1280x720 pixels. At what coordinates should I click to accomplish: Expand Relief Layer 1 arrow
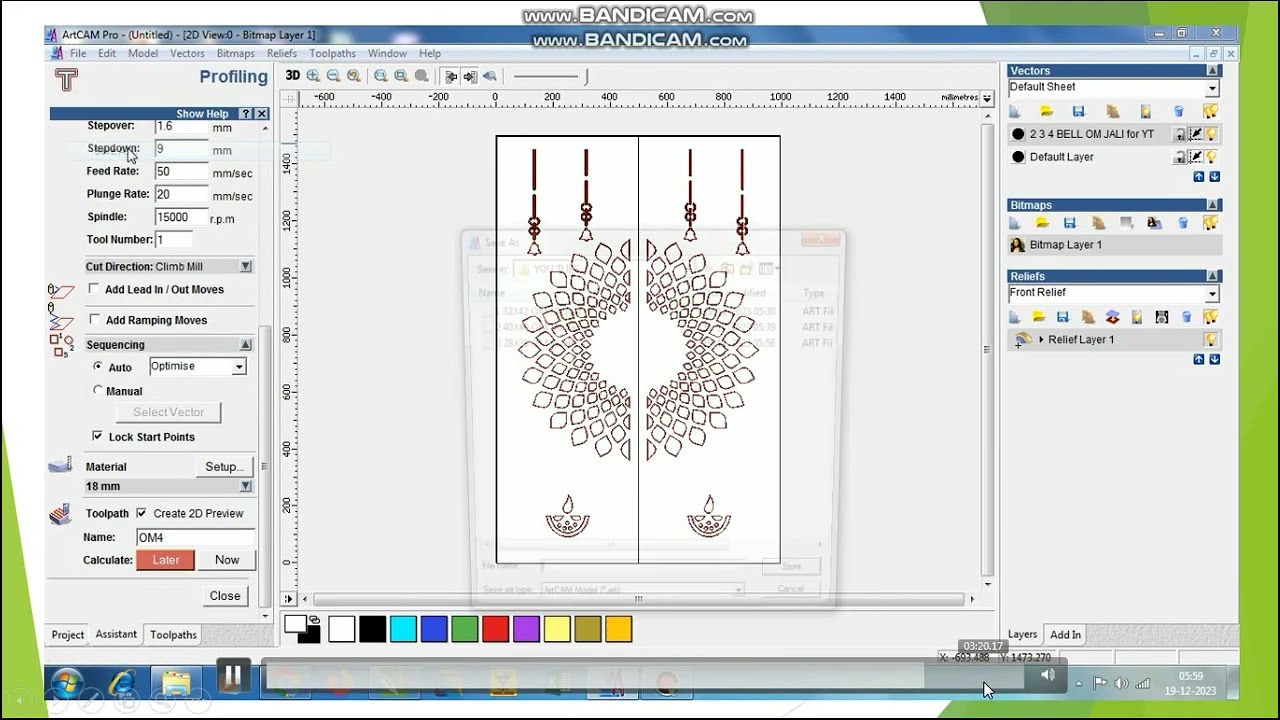pos(1041,340)
